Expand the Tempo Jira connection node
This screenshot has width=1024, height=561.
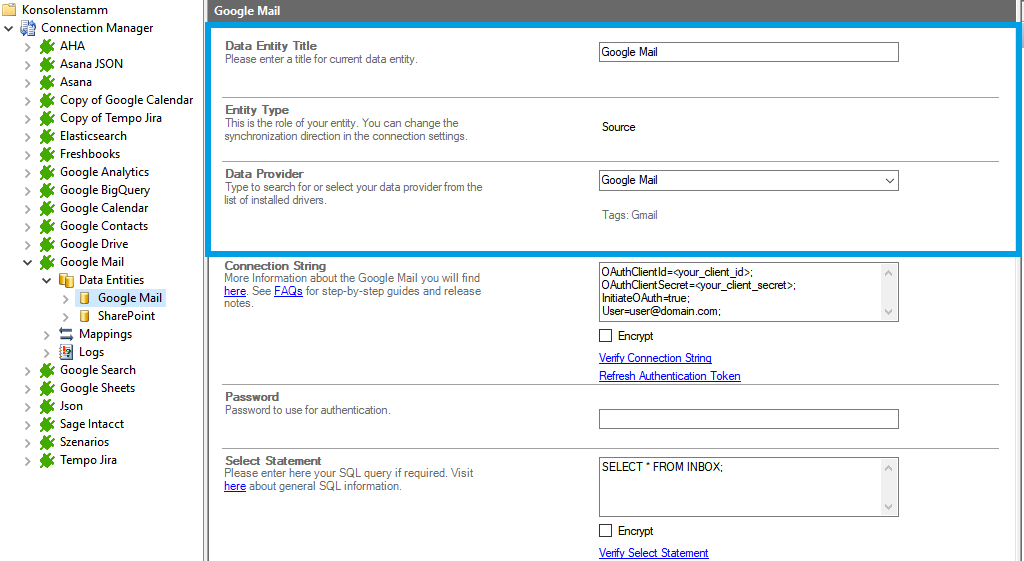pos(27,460)
